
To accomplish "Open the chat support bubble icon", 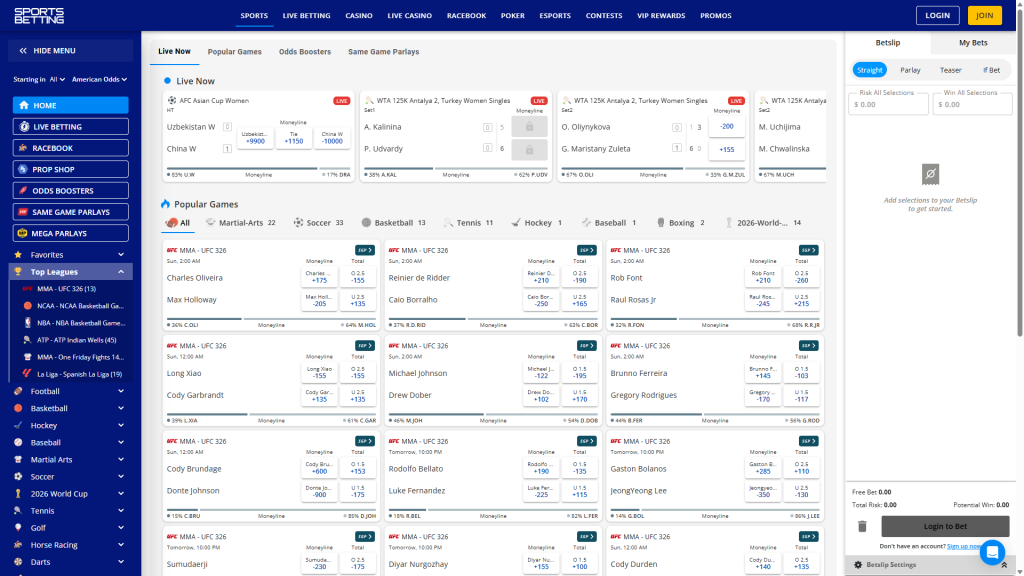I will [992, 552].
